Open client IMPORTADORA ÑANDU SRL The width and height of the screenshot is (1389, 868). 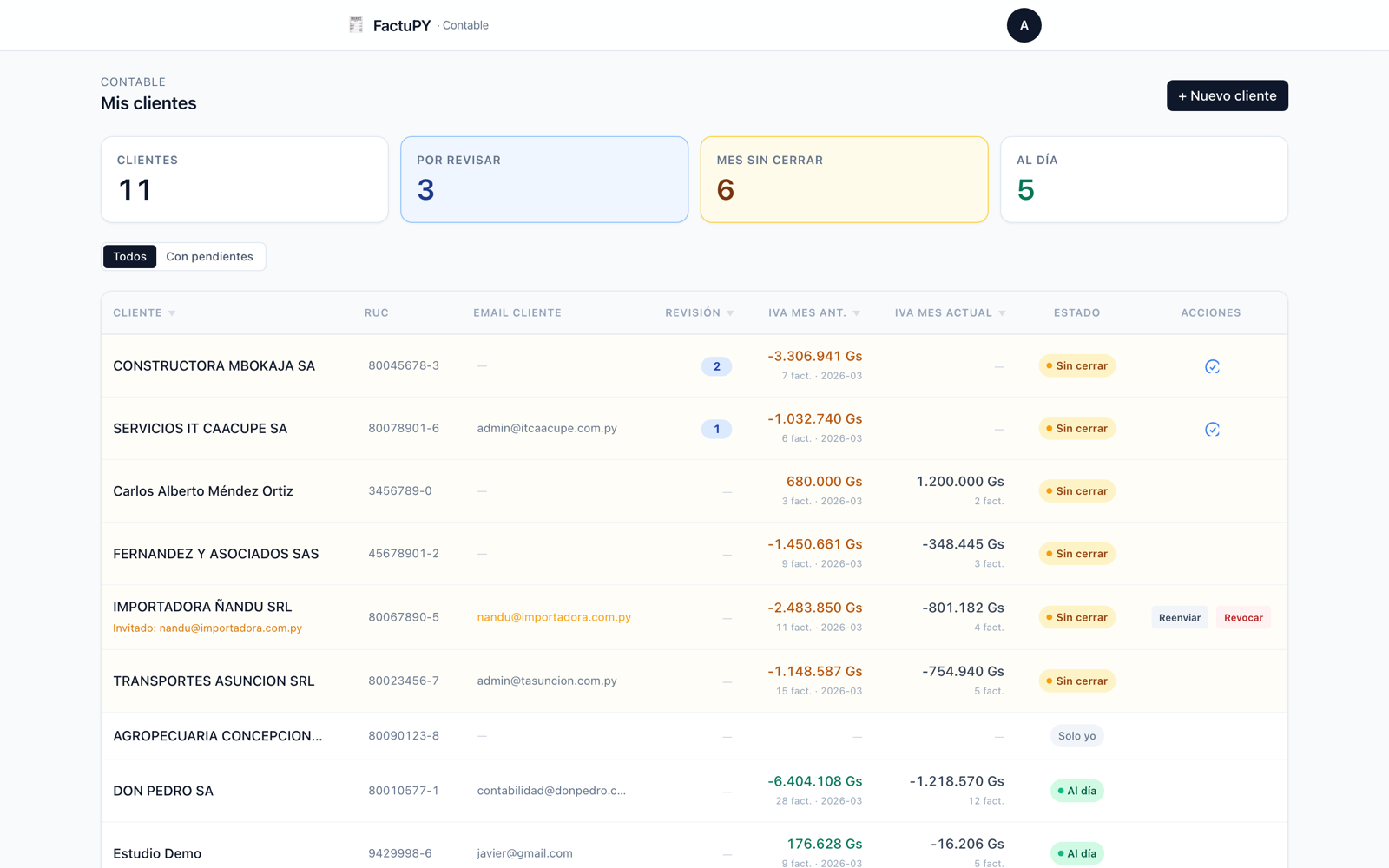(x=202, y=606)
